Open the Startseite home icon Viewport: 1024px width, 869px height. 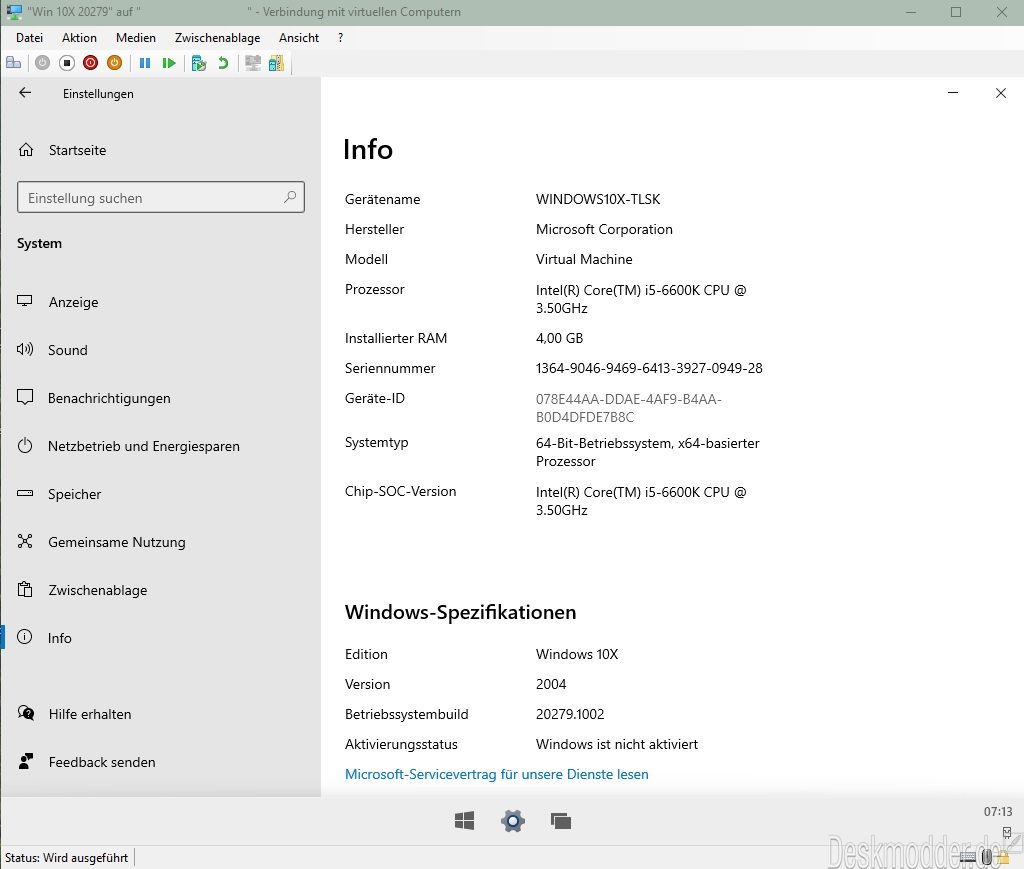(26, 150)
